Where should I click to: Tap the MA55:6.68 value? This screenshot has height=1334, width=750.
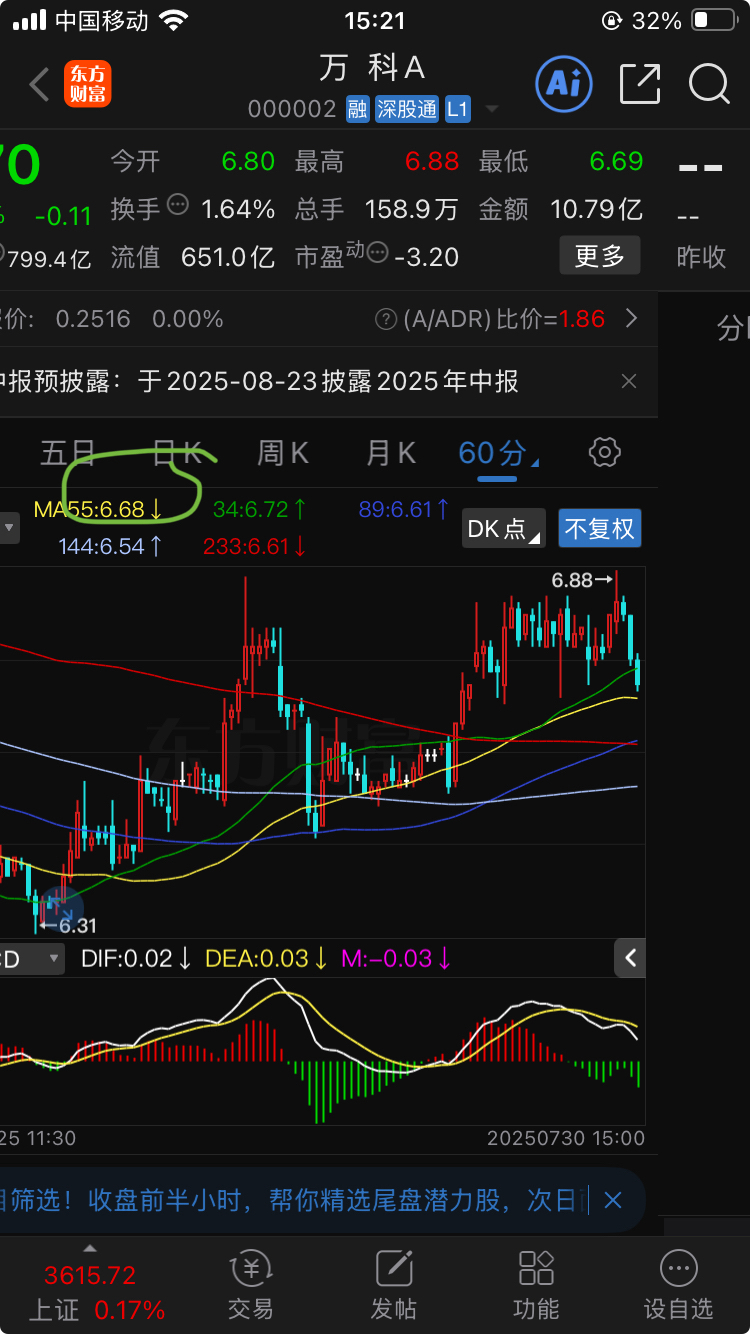[99, 509]
